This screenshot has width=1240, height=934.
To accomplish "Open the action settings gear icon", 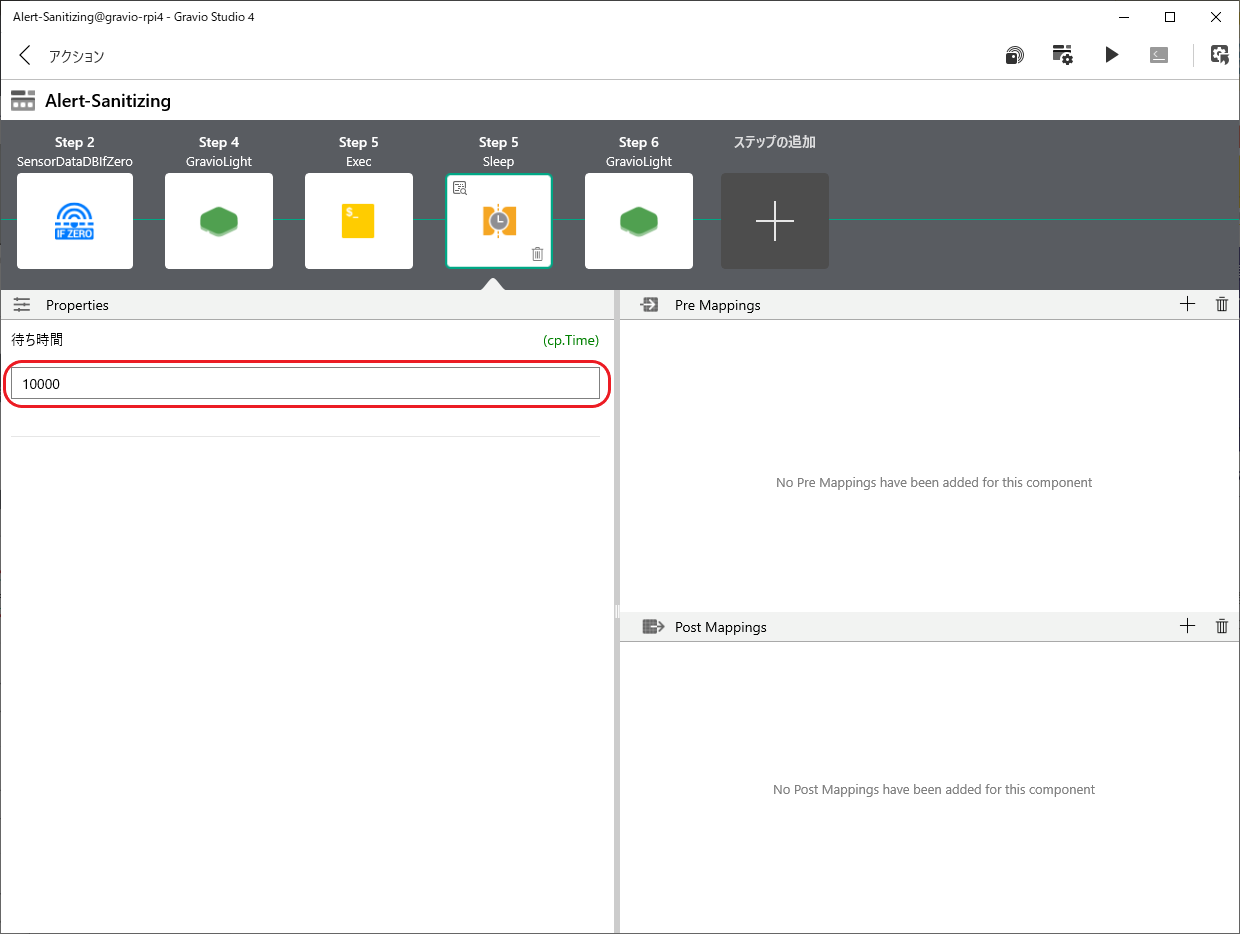I will click(x=1062, y=55).
